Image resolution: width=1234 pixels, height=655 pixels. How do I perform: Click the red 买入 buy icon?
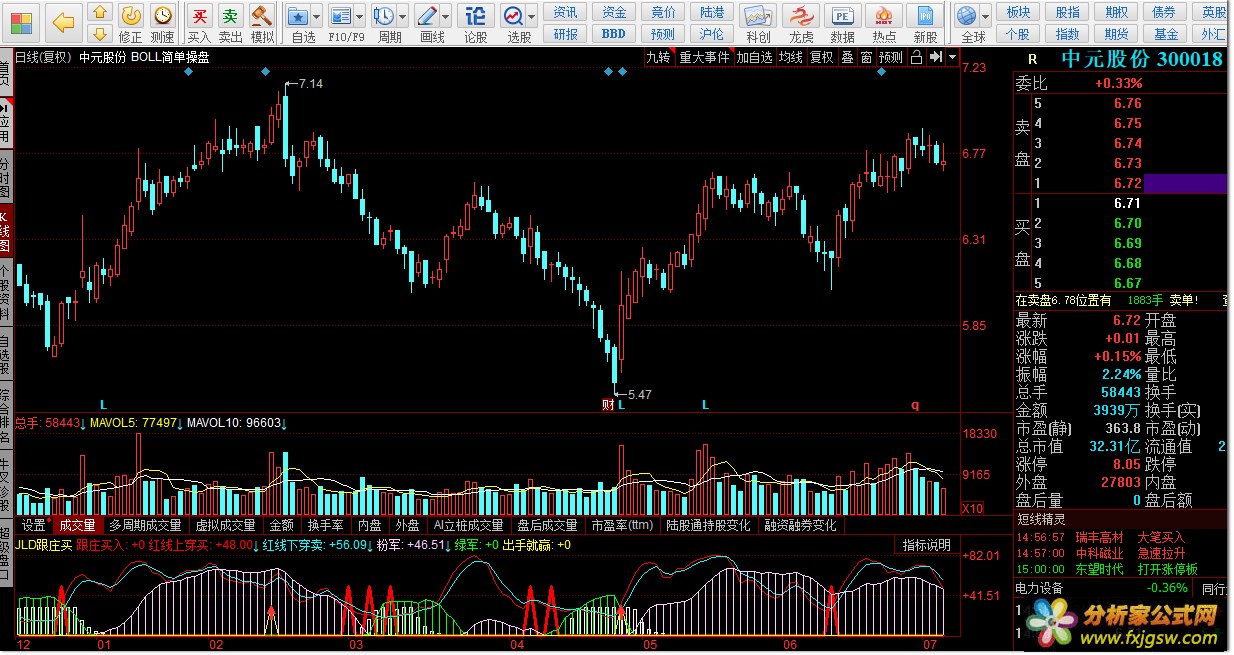pos(200,22)
